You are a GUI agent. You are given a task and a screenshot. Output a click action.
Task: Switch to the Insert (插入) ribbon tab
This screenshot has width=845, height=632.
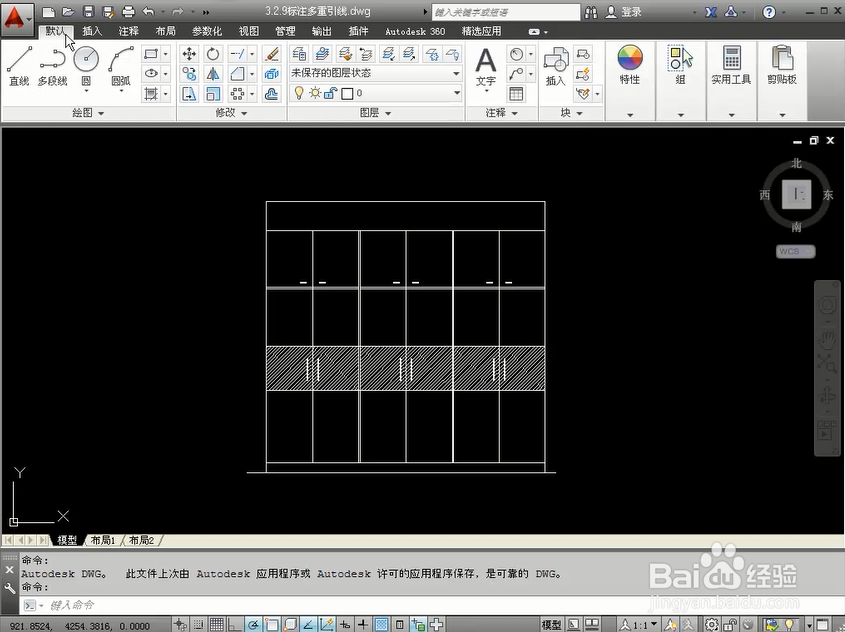[92, 31]
